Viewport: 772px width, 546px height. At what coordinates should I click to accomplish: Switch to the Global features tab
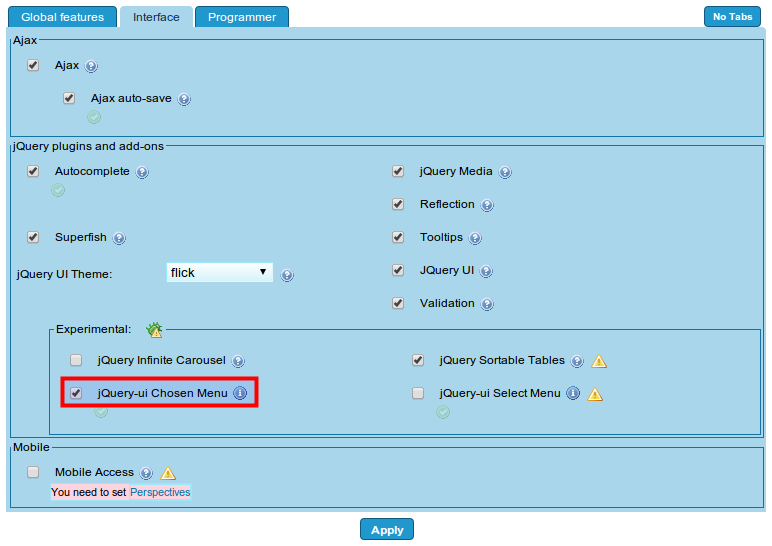(62, 17)
